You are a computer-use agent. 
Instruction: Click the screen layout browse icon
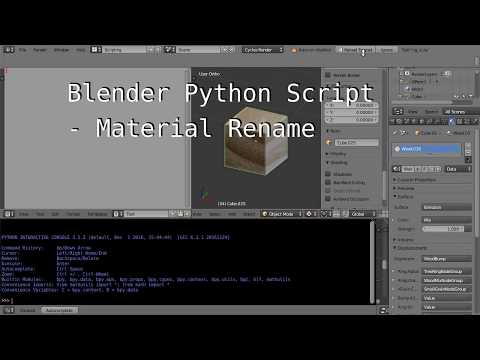click(96, 50)
